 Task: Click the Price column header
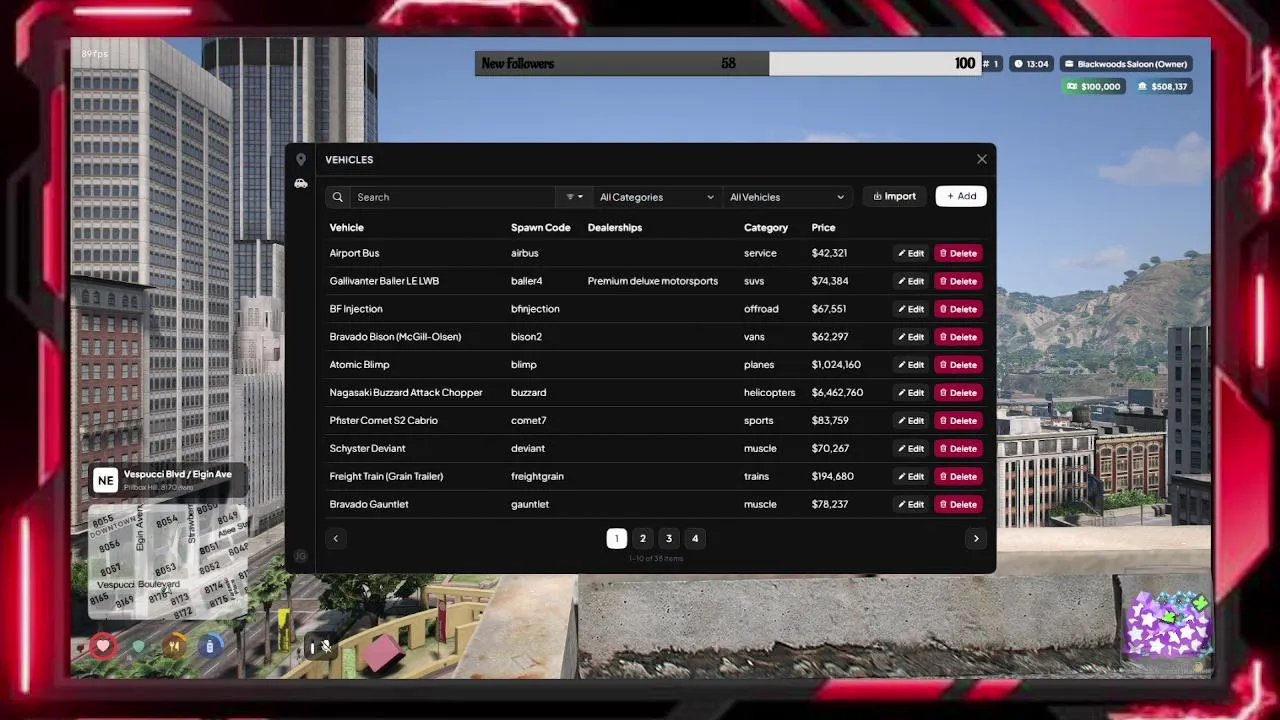(x=823, y=228)
